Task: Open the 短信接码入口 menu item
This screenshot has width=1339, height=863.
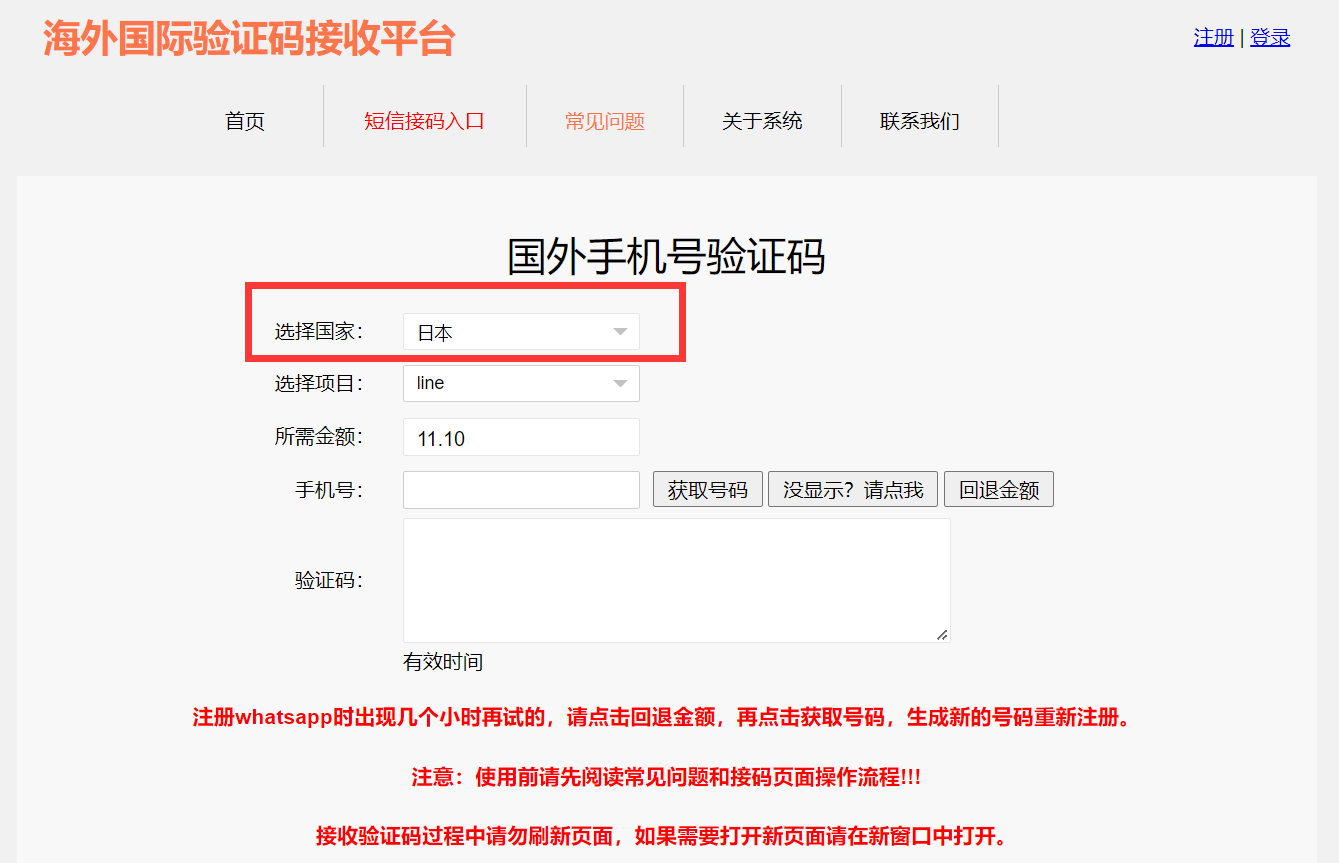Action: [x=424, y=121]
